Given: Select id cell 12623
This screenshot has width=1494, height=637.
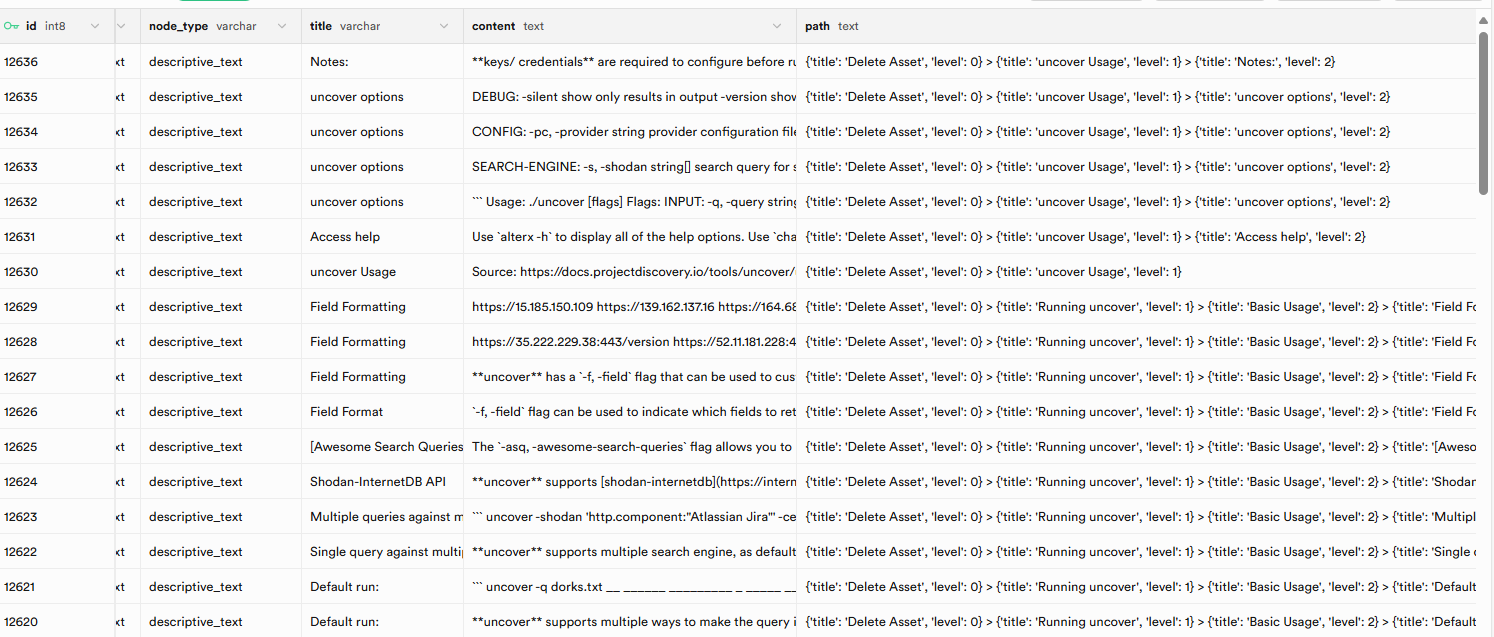Looking at the screenshot, I should pyautogui.click(x=57, y=517).
